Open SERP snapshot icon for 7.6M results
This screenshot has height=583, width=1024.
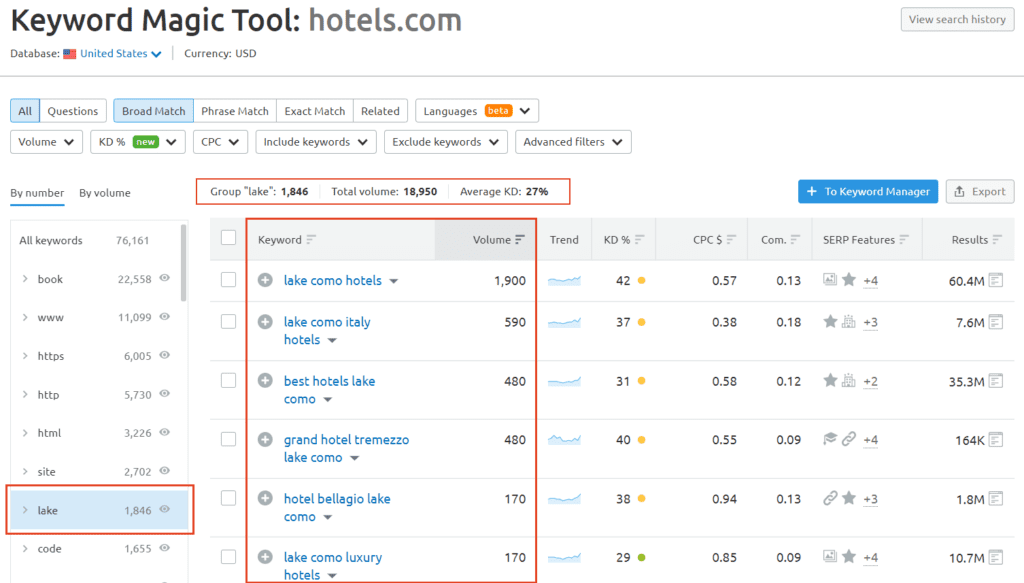click(x=995, y=322)
